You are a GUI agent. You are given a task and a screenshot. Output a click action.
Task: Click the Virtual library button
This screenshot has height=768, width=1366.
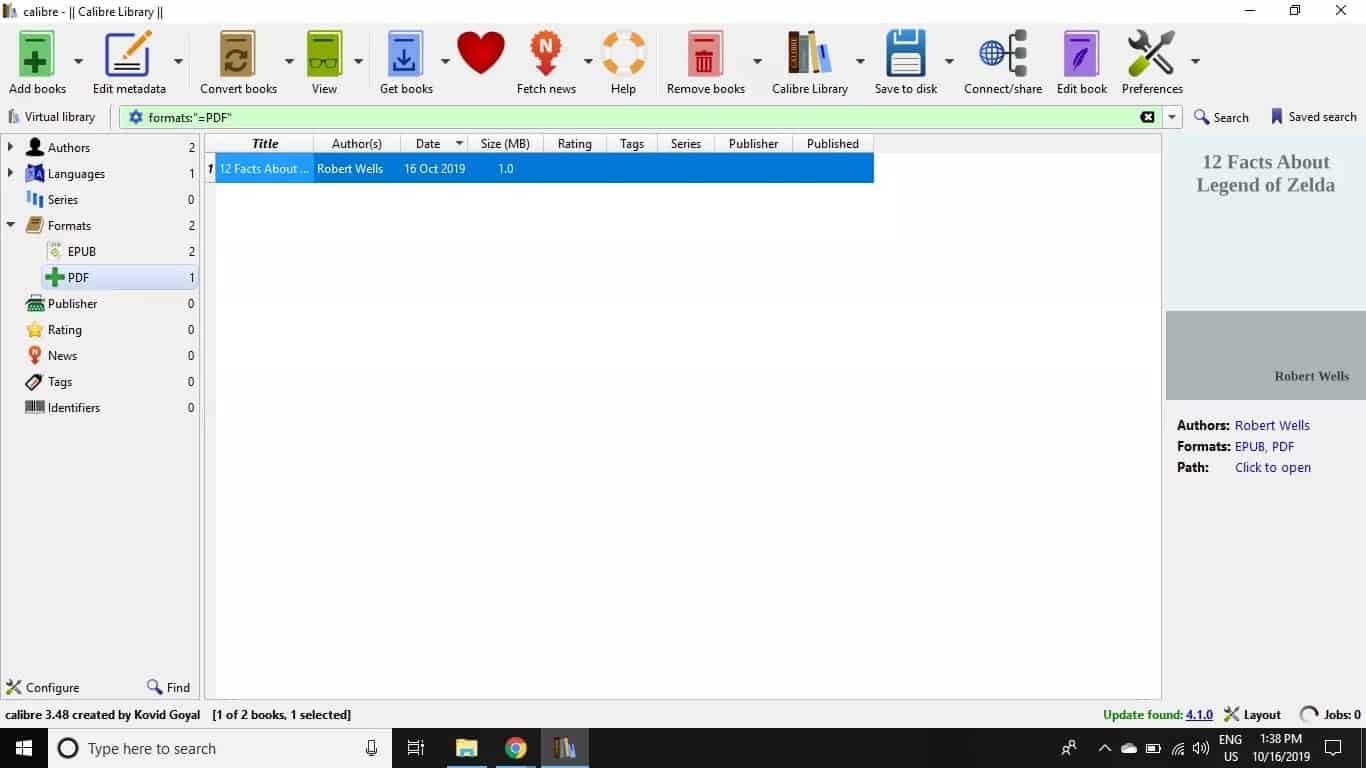[52, 117]
